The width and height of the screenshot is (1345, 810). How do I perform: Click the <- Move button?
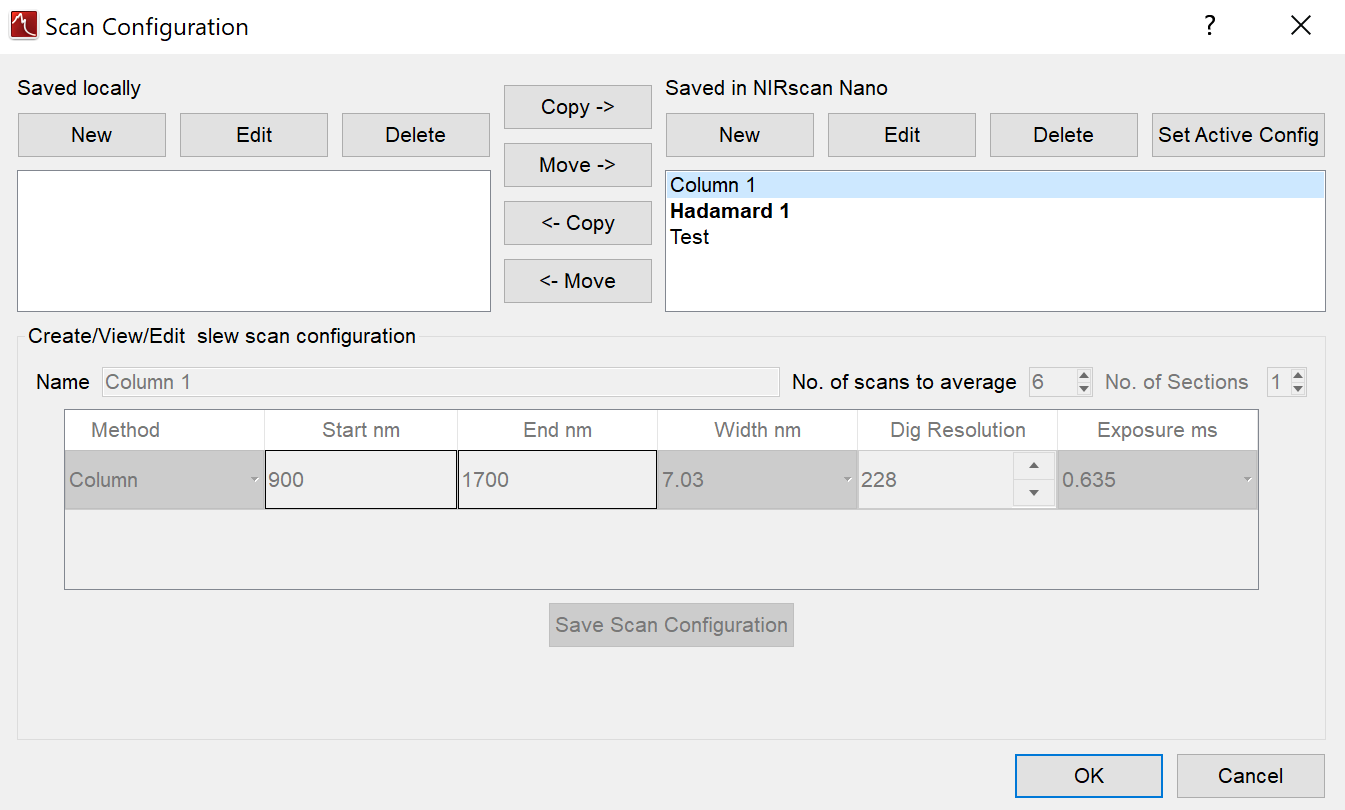tap(577, 281)
